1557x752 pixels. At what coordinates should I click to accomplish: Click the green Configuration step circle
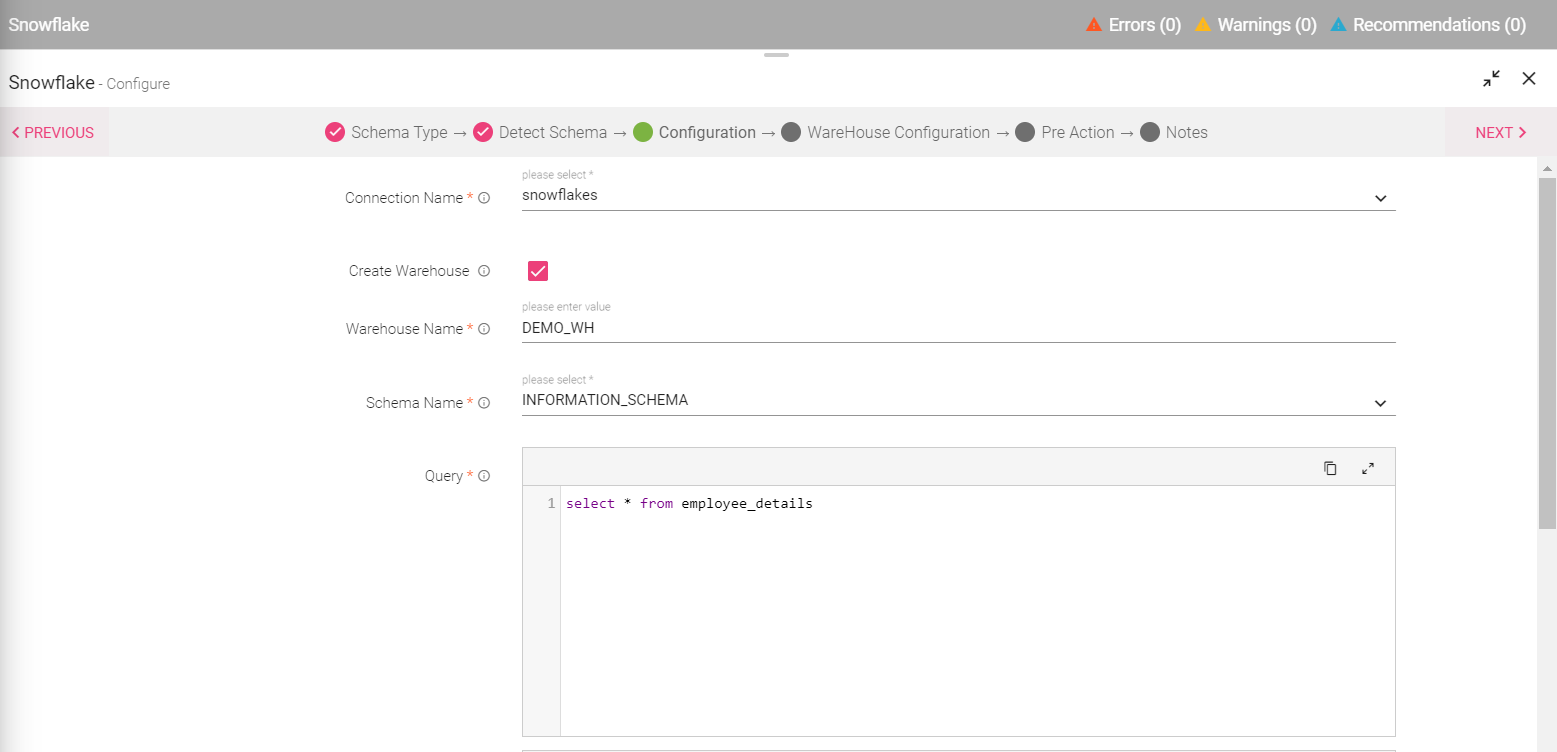click(x=643, y=132)
